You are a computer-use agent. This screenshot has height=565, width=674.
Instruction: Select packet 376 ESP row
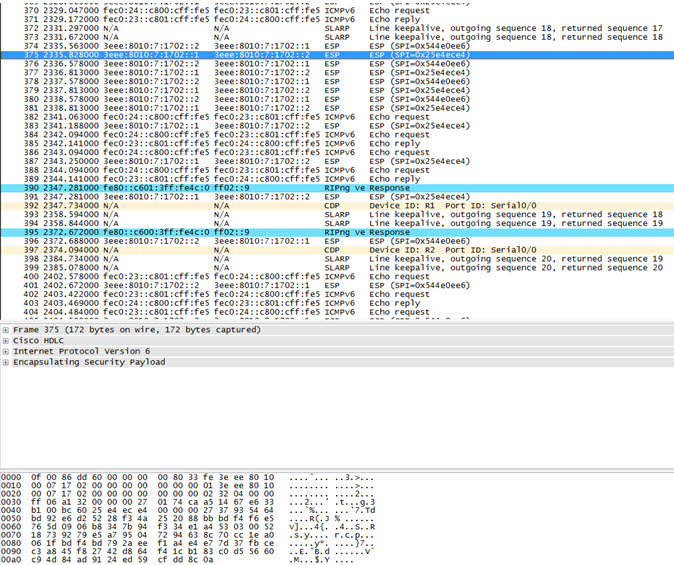337,64
